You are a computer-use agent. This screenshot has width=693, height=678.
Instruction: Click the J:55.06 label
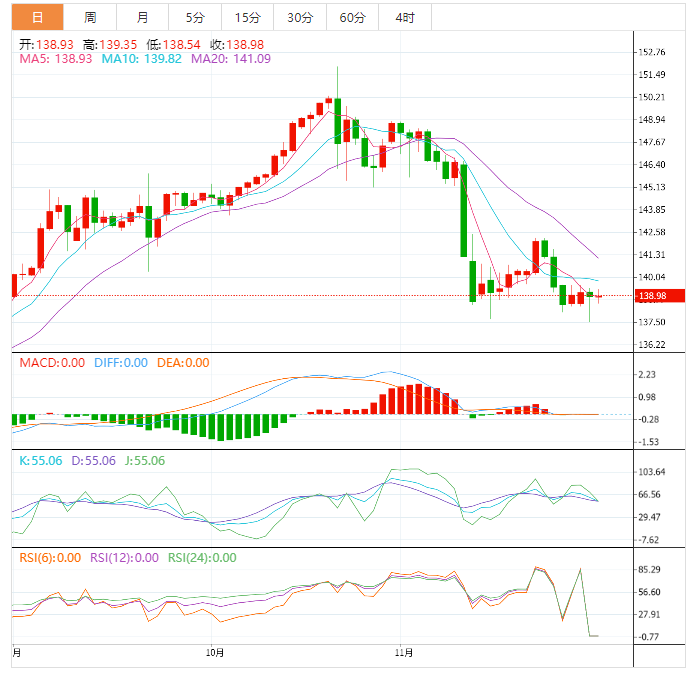click(x=145, y=461)
